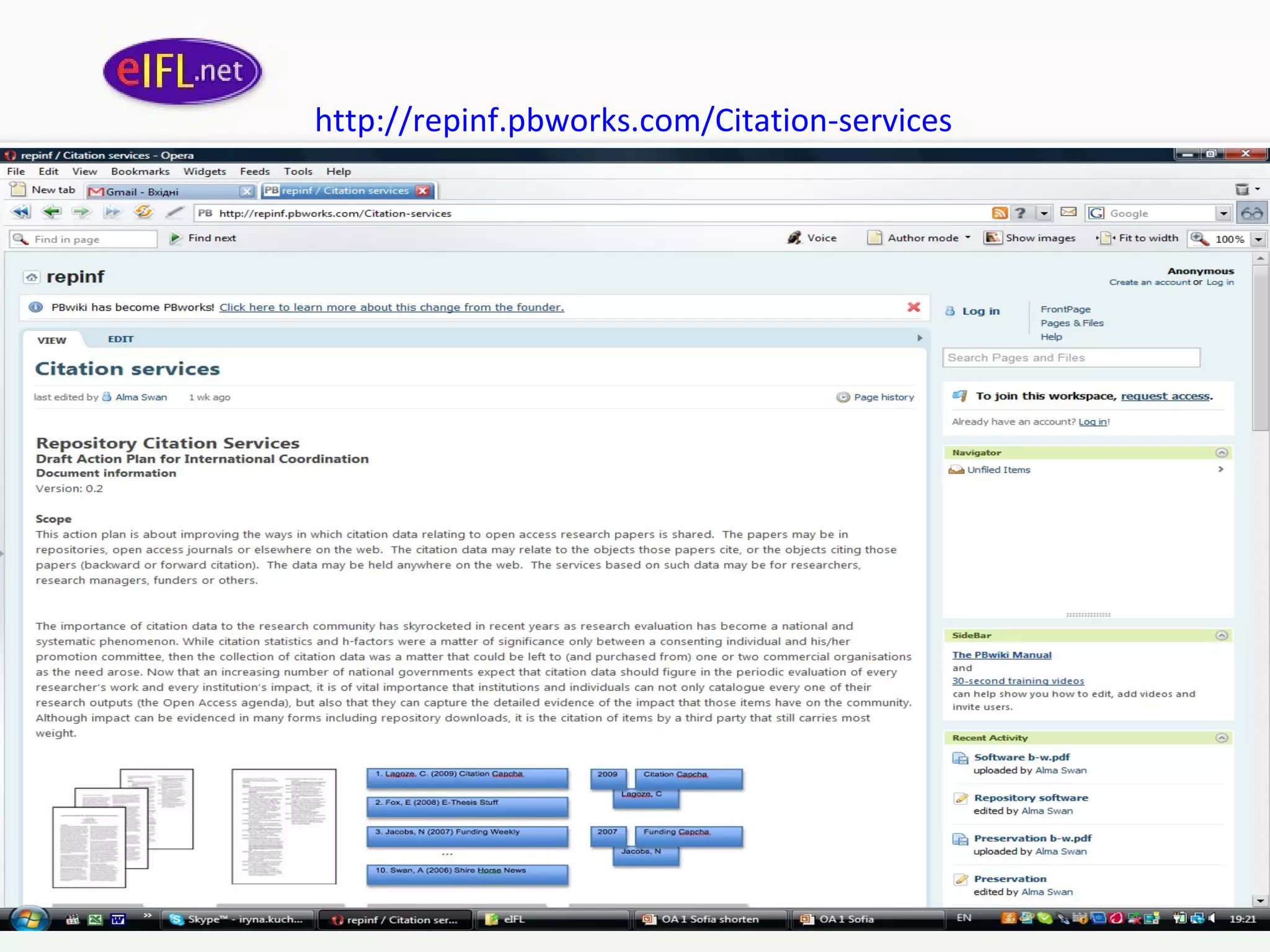This screenshot has height=952, width=1270.
Task: Toggle Fit to width
Action: 1137,238
